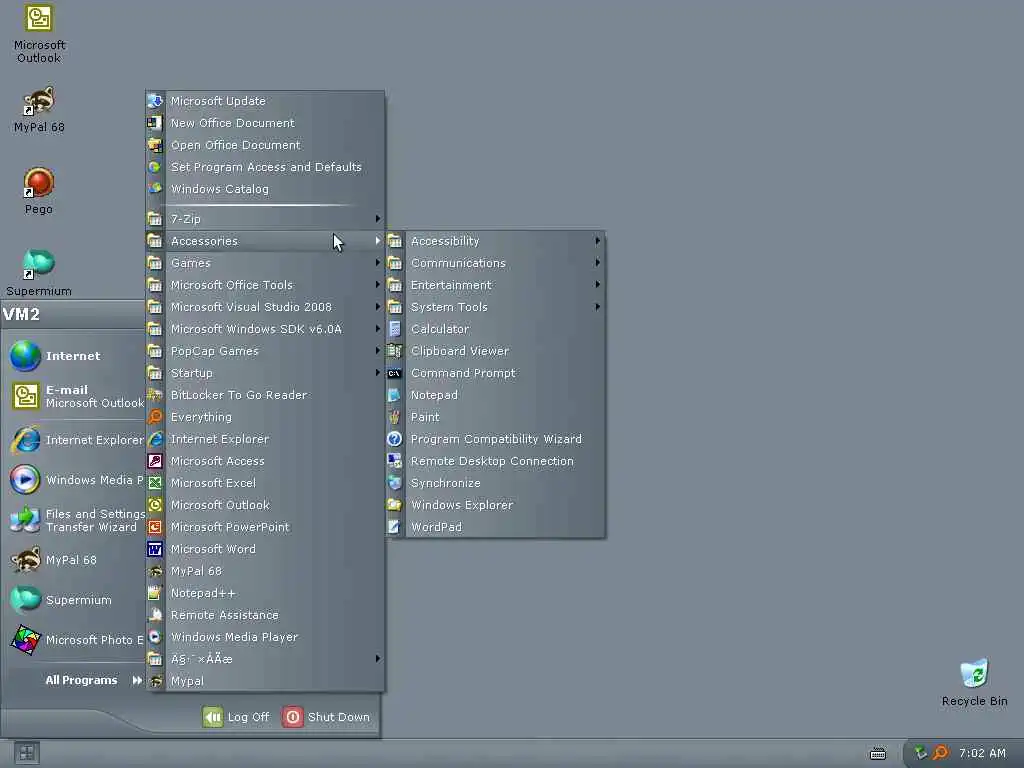
Task: Expand Microsoft Visual Studio 2008 folder
Action: tap(265, 307)
